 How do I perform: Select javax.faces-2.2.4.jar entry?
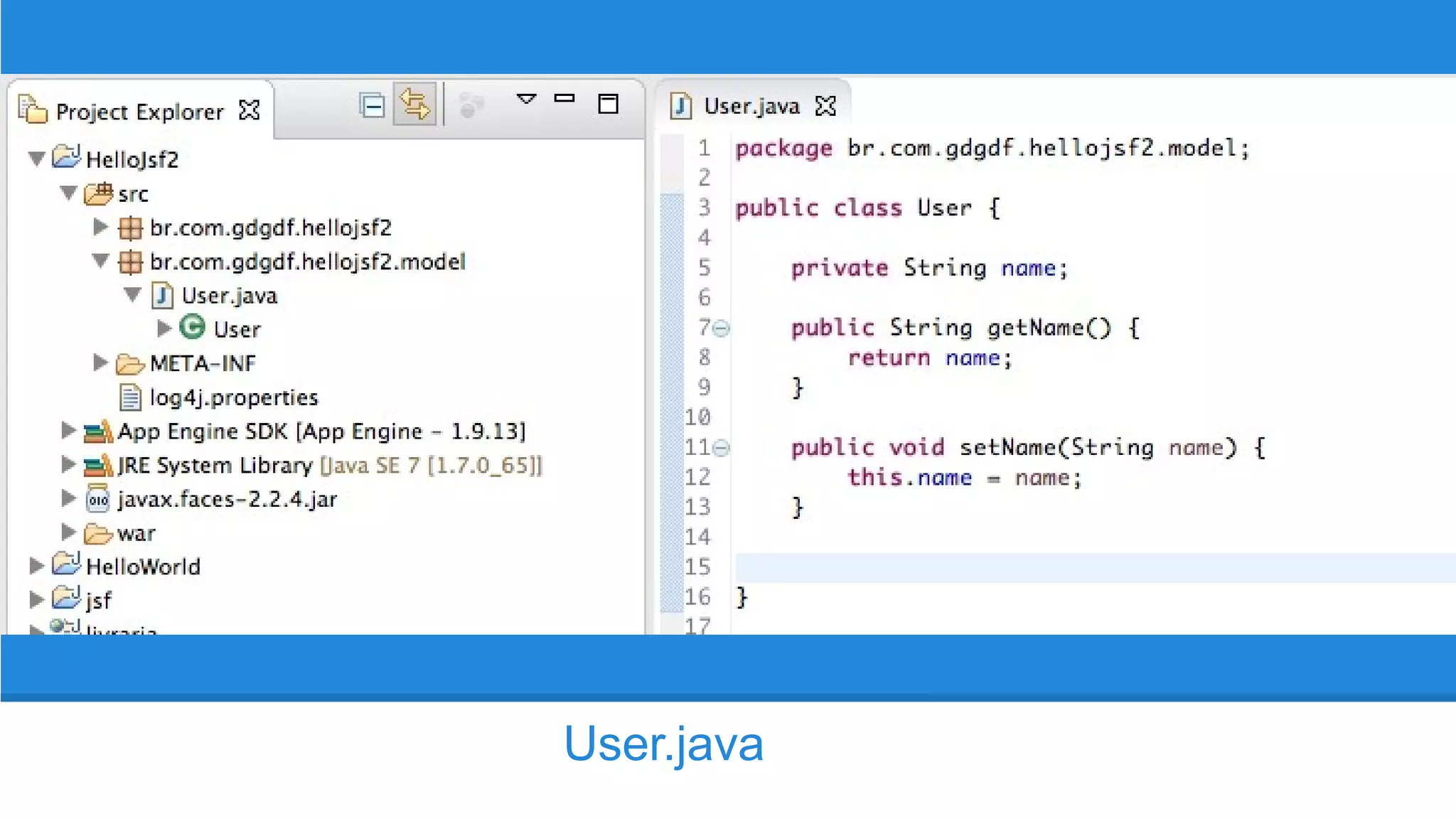(227, 500)
